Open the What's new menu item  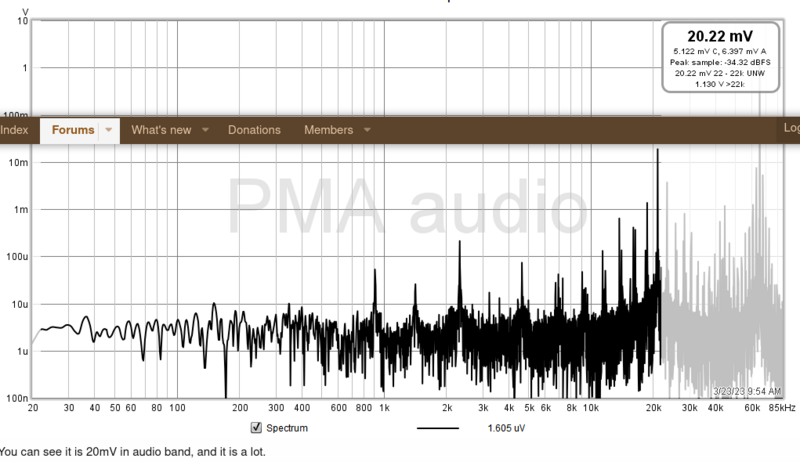[x=161, y=130]
